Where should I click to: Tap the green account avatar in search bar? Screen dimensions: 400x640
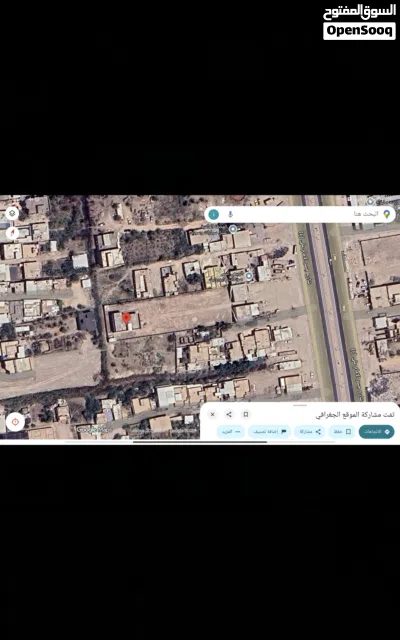(x=214, y=214)
